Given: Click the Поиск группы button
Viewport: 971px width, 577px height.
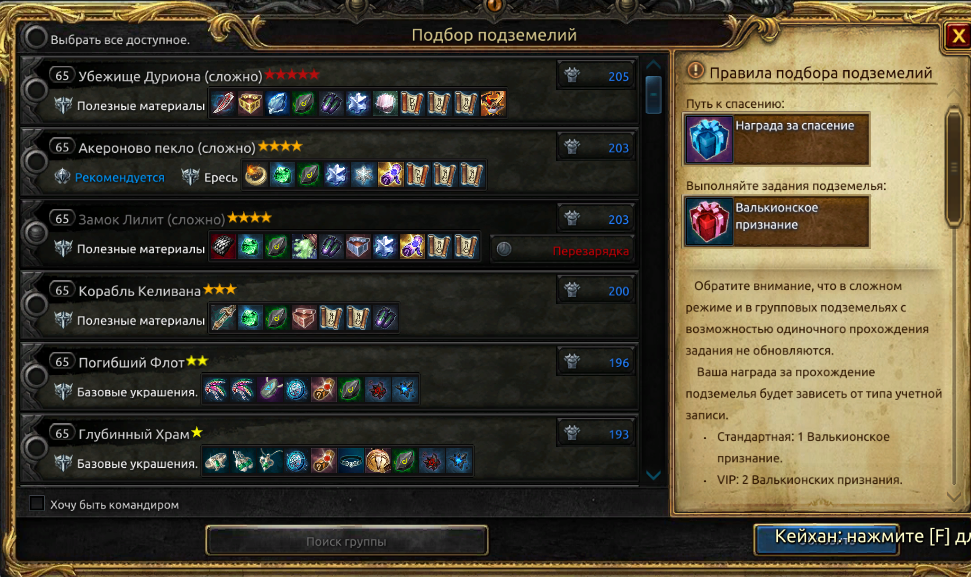Looking at the screenshot, I should tap(346, 541).
